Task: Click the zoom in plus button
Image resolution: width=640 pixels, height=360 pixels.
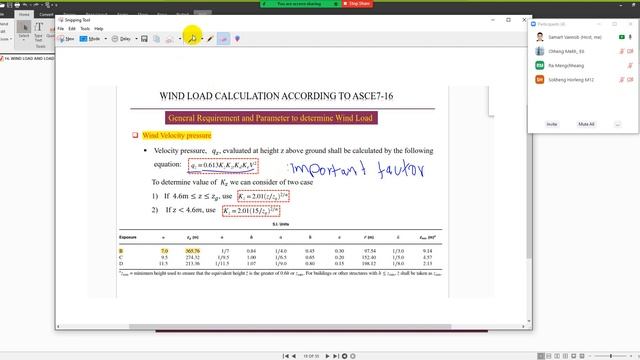Action: pyautogui.click(x=631, y=356)
